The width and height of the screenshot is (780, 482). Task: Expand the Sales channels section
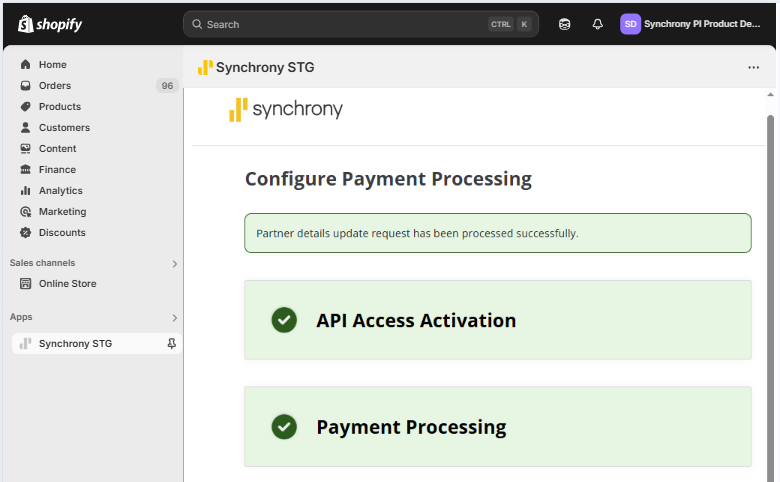pyautogui.click(x=174, y=264)
